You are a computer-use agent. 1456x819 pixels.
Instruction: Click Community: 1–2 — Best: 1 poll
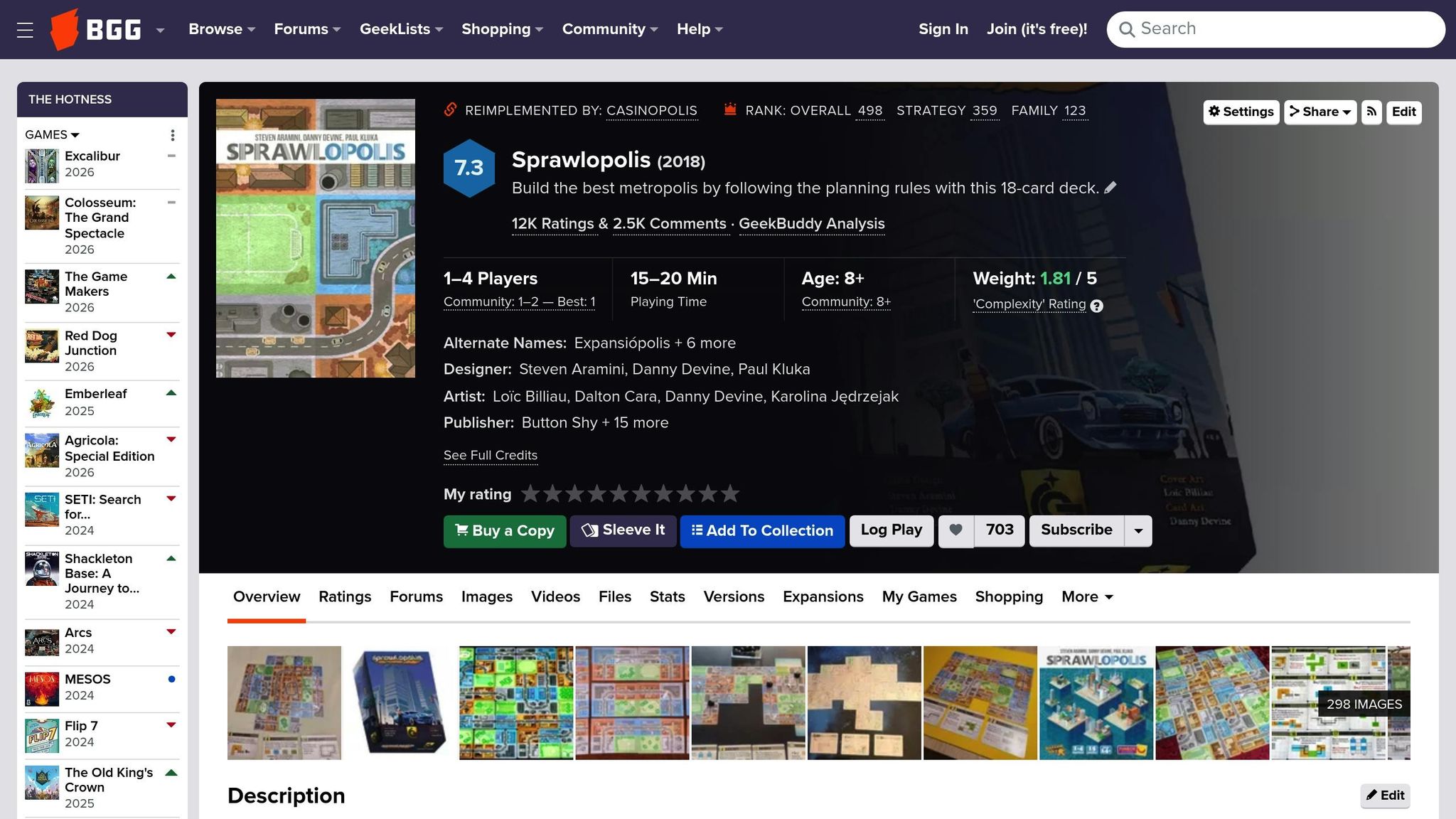520,302
